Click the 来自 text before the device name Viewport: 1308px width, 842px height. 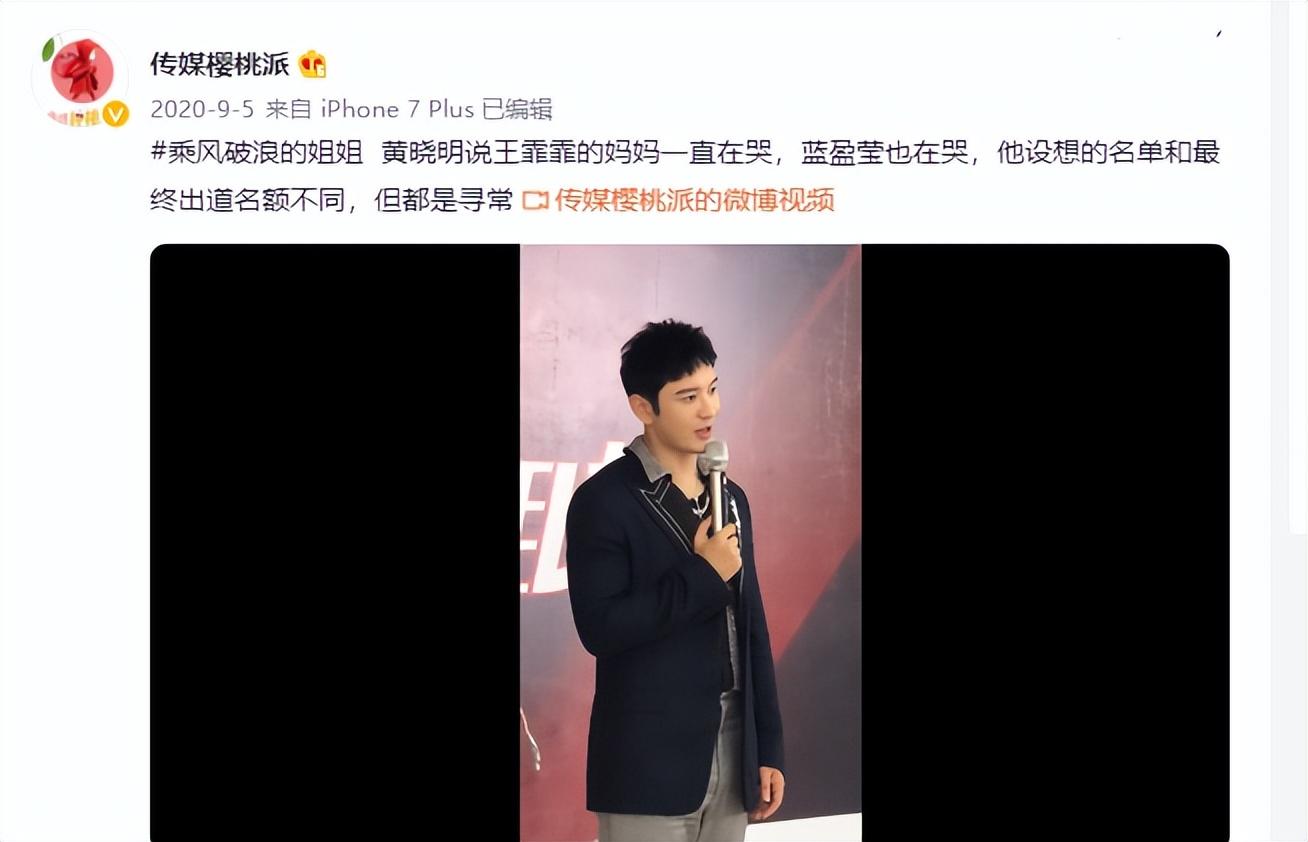(289, 109)
